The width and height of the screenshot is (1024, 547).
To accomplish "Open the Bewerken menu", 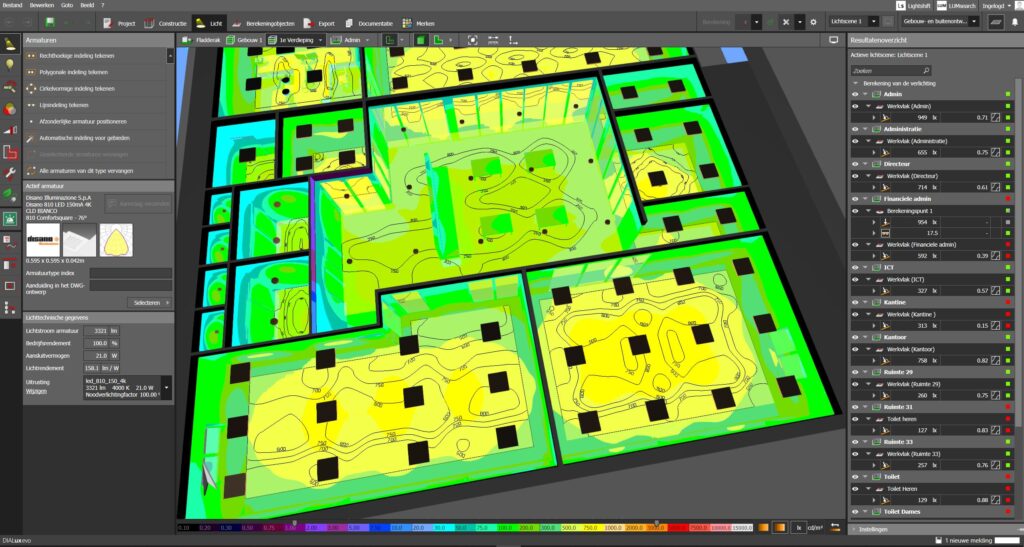I will [41, 5].
